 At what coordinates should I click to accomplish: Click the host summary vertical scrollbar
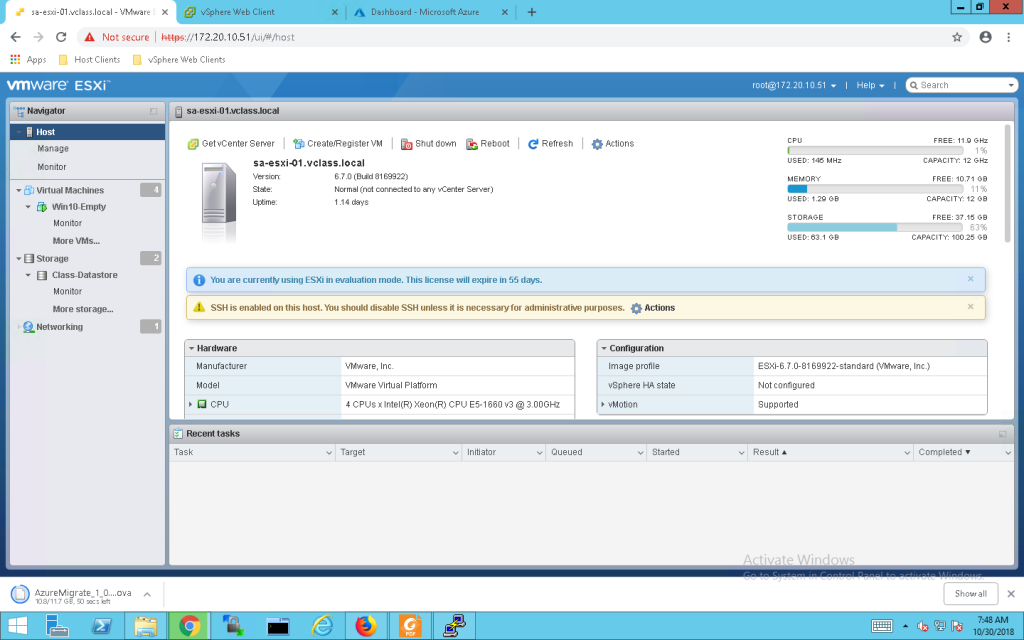[1008, 183]
